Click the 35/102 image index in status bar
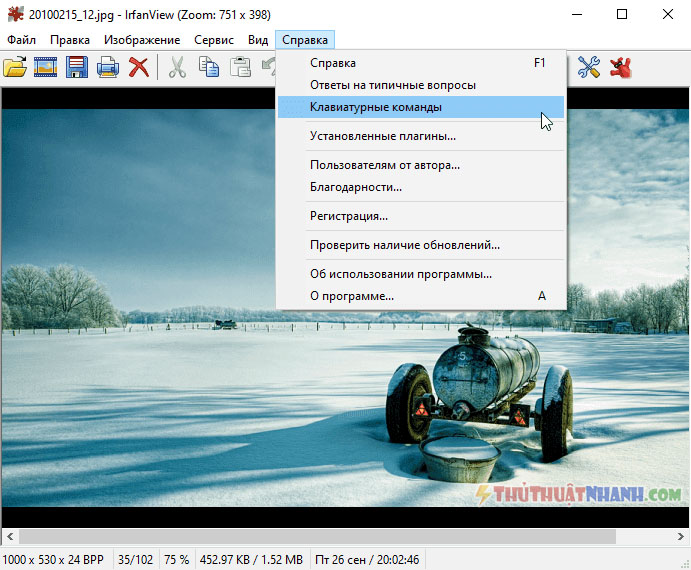The width and height of the screenshot is (691, 570). [135, 560]
